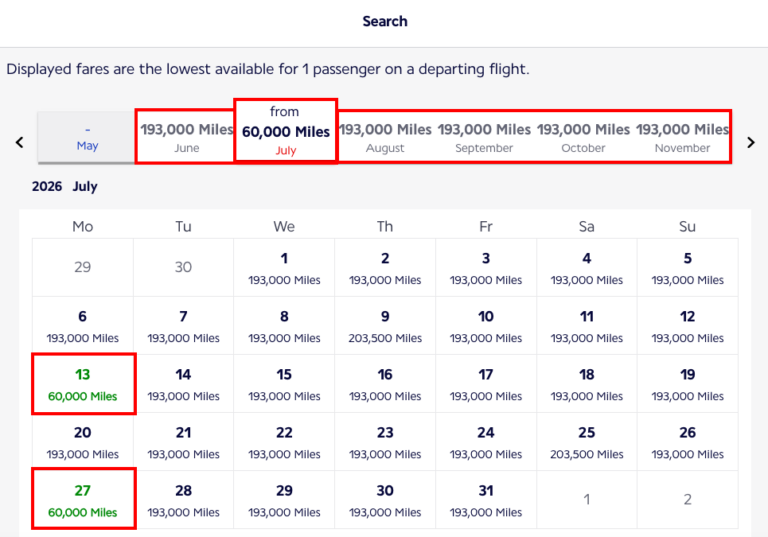This screenshot has width=768, height=537.
Task: Select July 26 date cell
Action: click(x=688, y=442)
